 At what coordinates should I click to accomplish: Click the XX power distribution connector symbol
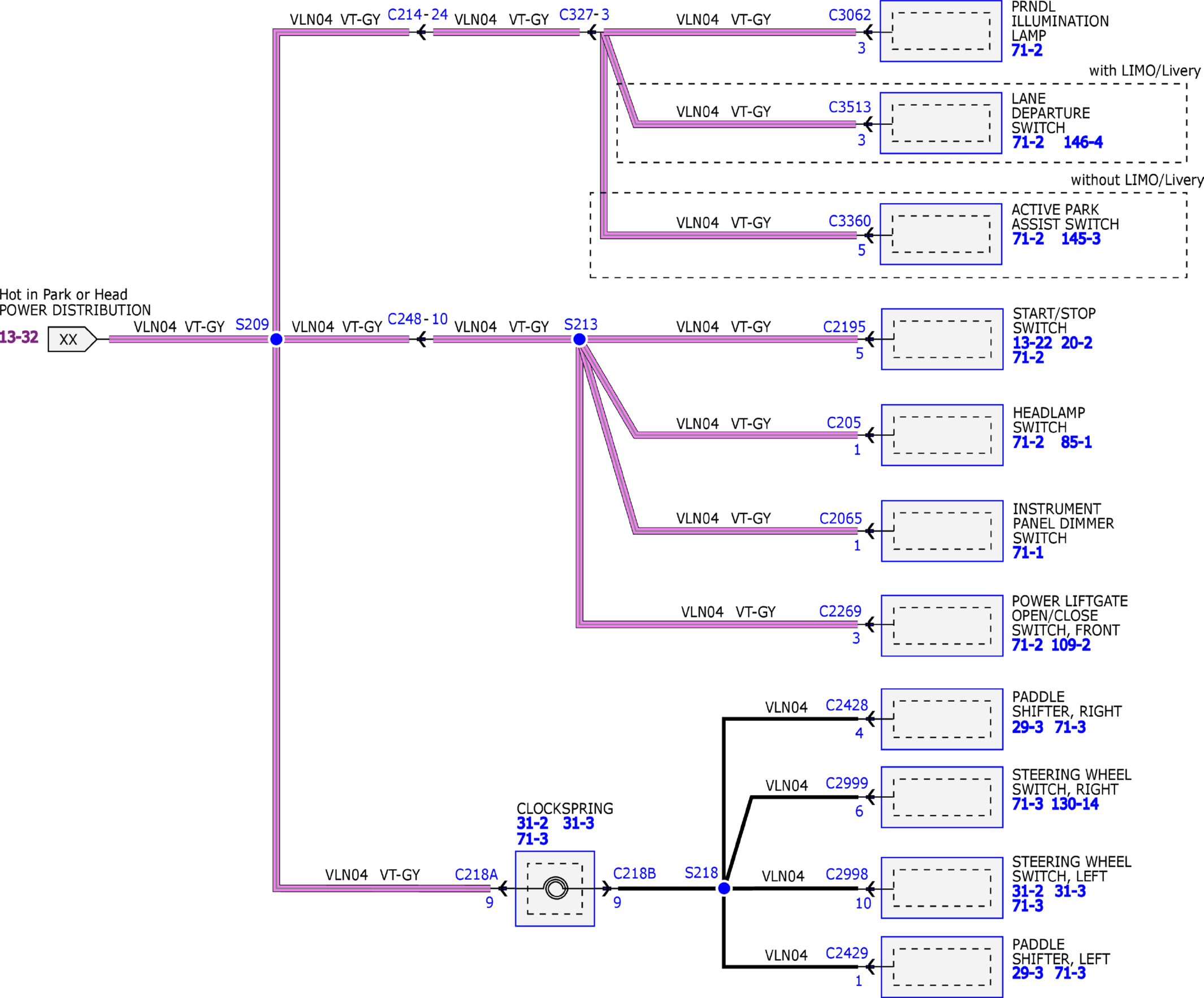(72, 340)
